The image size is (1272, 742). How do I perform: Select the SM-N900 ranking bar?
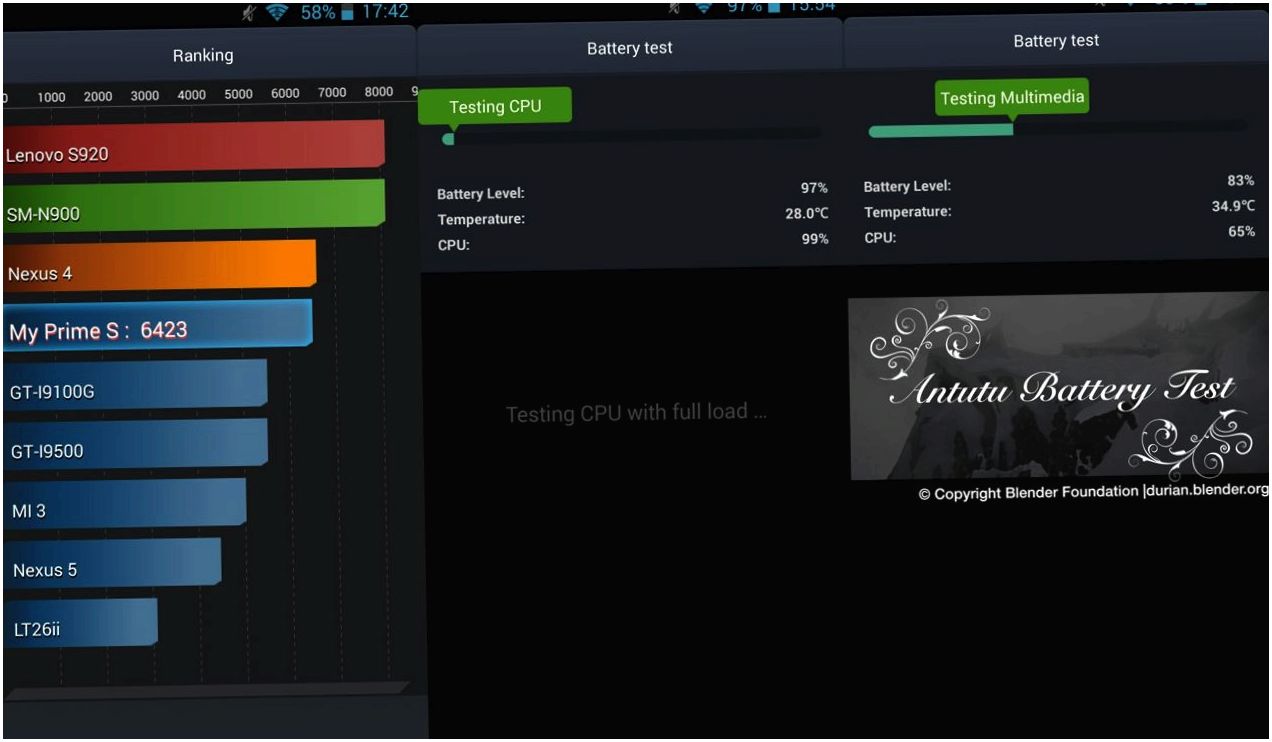click(194, 206)
